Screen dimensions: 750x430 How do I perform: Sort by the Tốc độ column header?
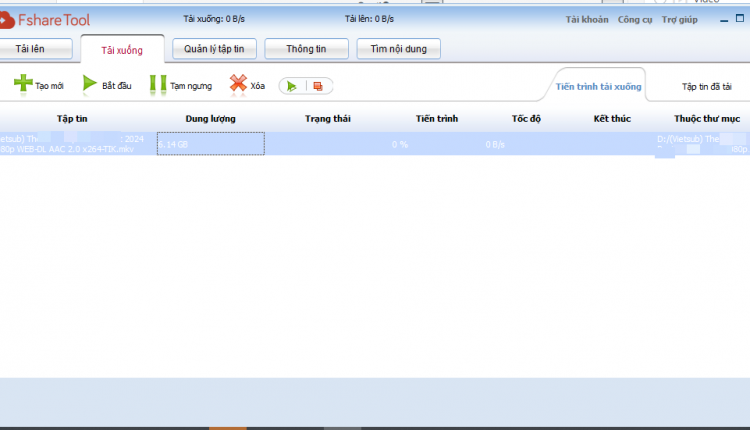[x=526, y=119]
